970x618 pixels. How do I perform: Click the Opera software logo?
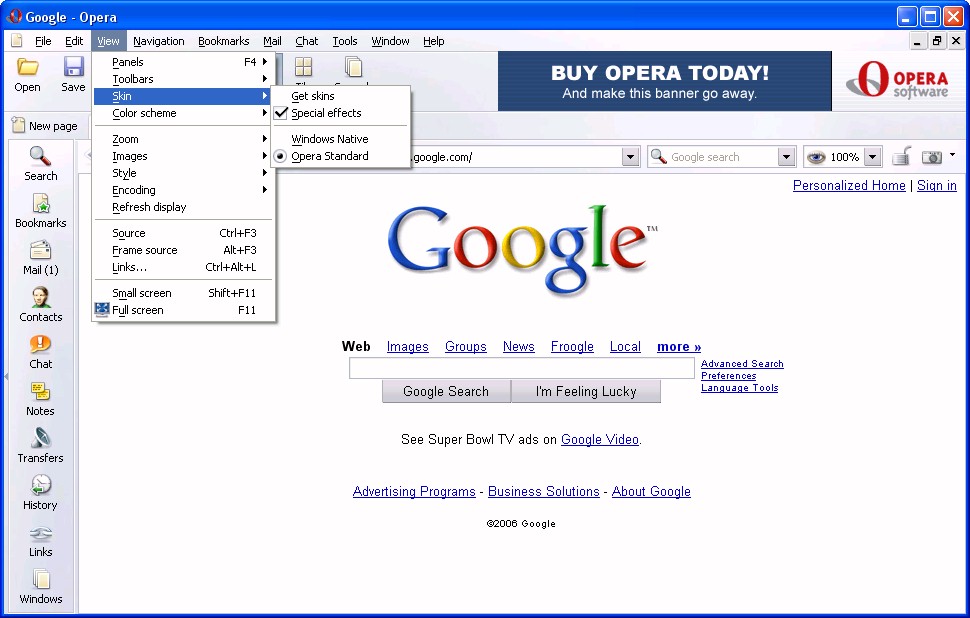tap(897, 79)
